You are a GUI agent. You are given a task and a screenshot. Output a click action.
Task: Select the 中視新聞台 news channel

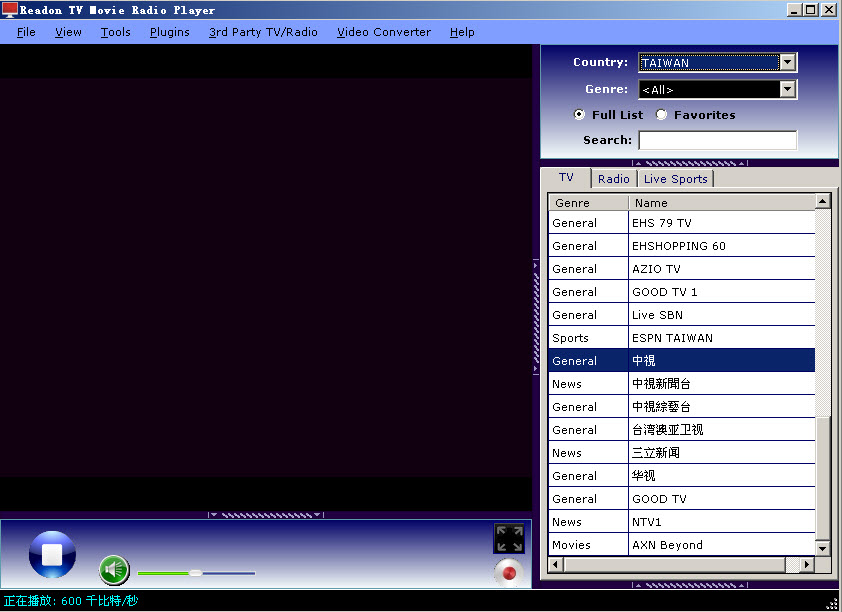[x=681, y=384]
